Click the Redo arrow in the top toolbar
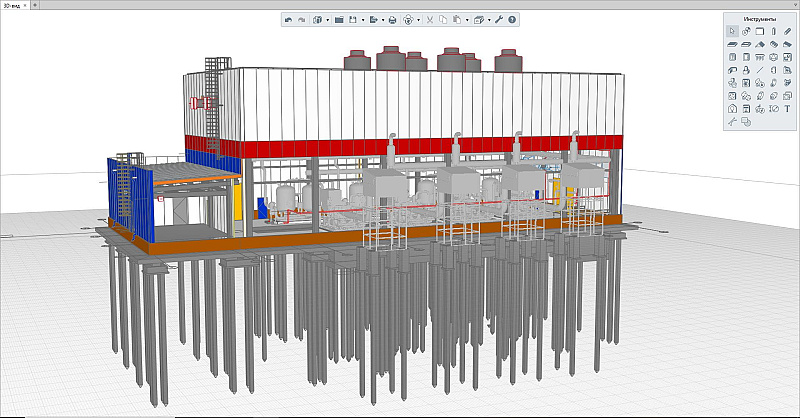800x418 pixels. (x=301, y=19)
